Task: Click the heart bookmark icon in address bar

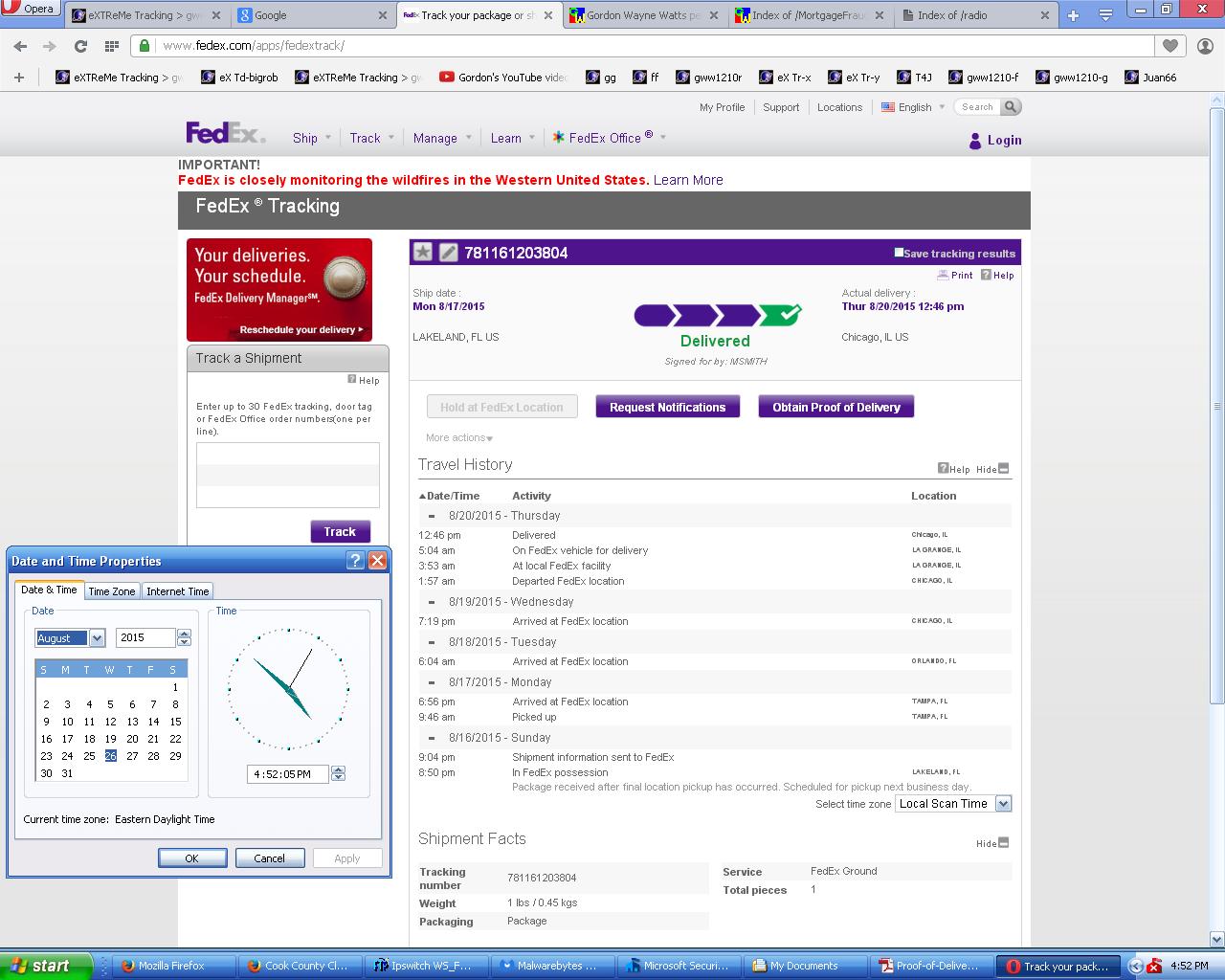Action: coord(1170,46)
